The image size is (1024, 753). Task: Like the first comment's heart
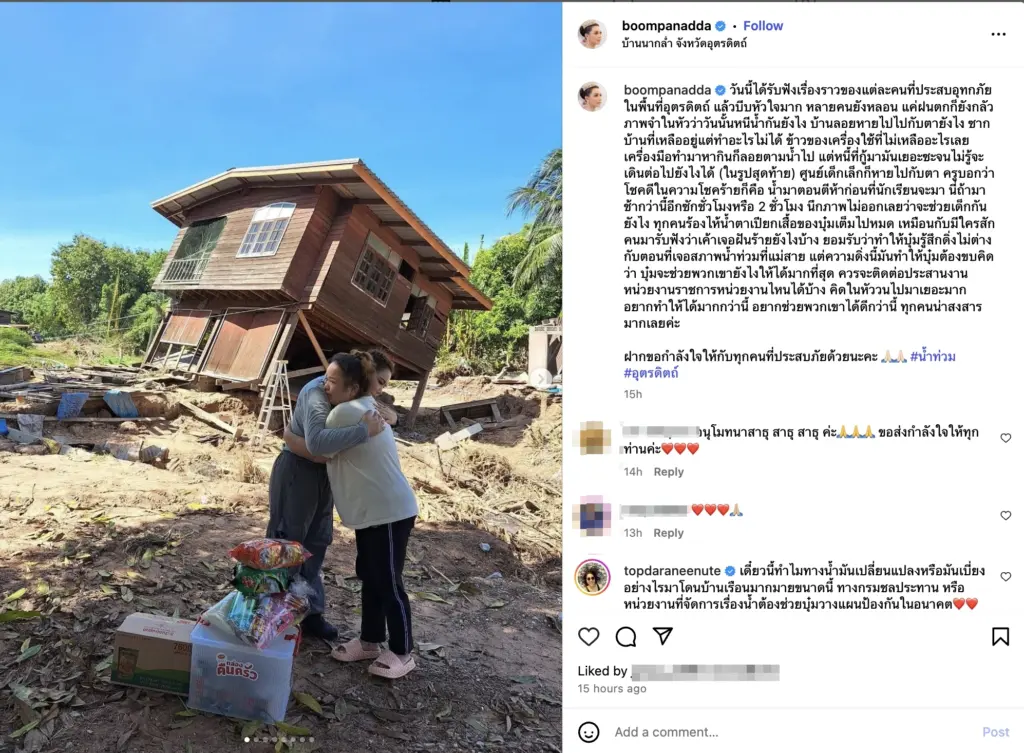pos(1006,438)
